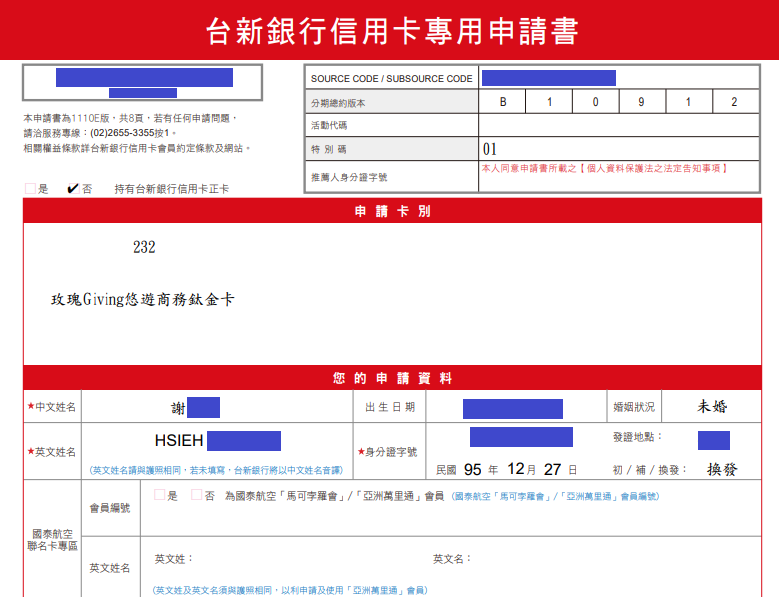
Task: Tick 是 for Cathay Pacific Marco Polo member
Action: point(159,495)
